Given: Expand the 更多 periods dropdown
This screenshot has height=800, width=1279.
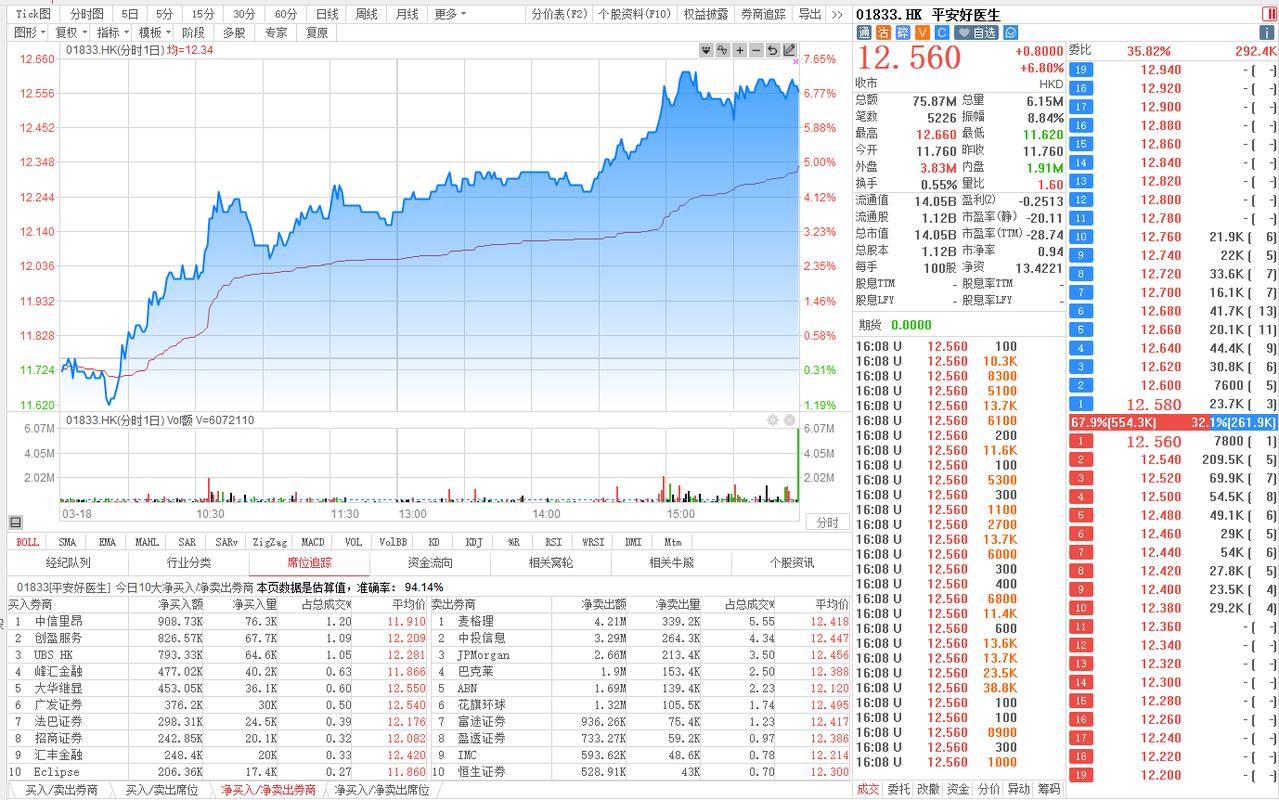Looking at the screenshot, I should click(x=450, y=14).
